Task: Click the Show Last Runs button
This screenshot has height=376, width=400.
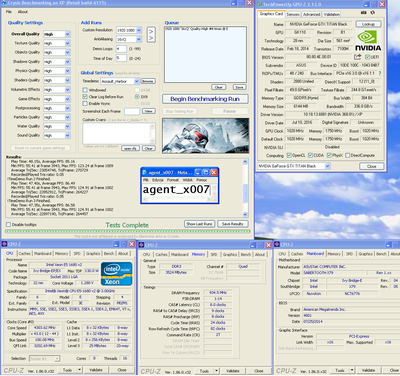Action: pyautogui.click(x=199, y=224)
